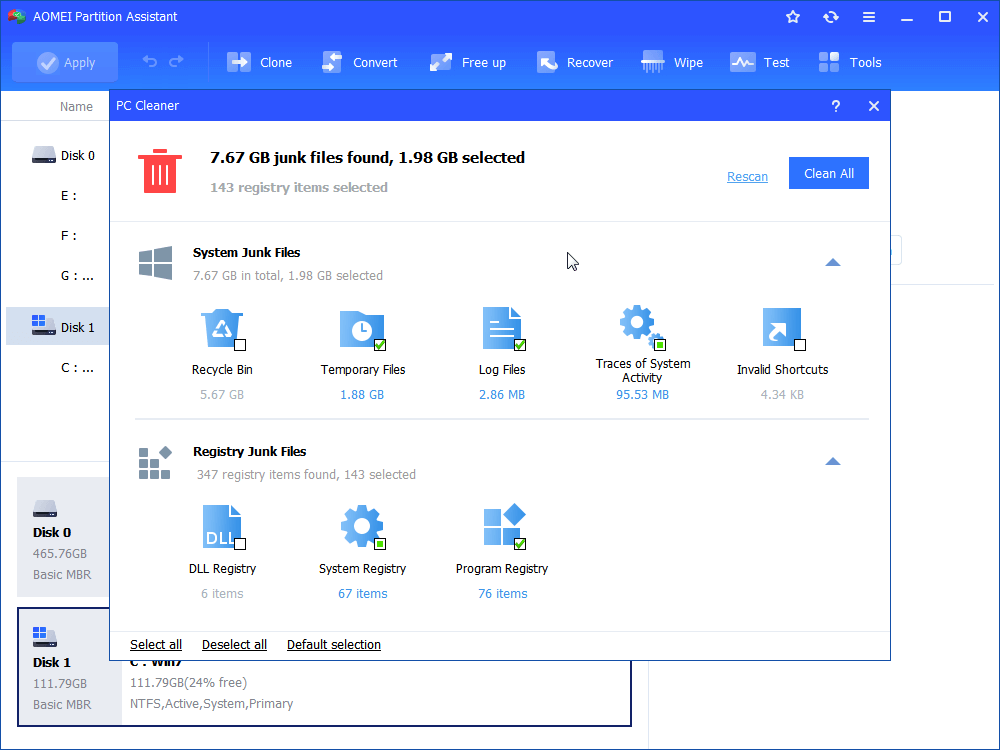Click the star favorite icon in the title bar
The width and height of the screenshot is (1000, 750).
click(x=792, y=16)
